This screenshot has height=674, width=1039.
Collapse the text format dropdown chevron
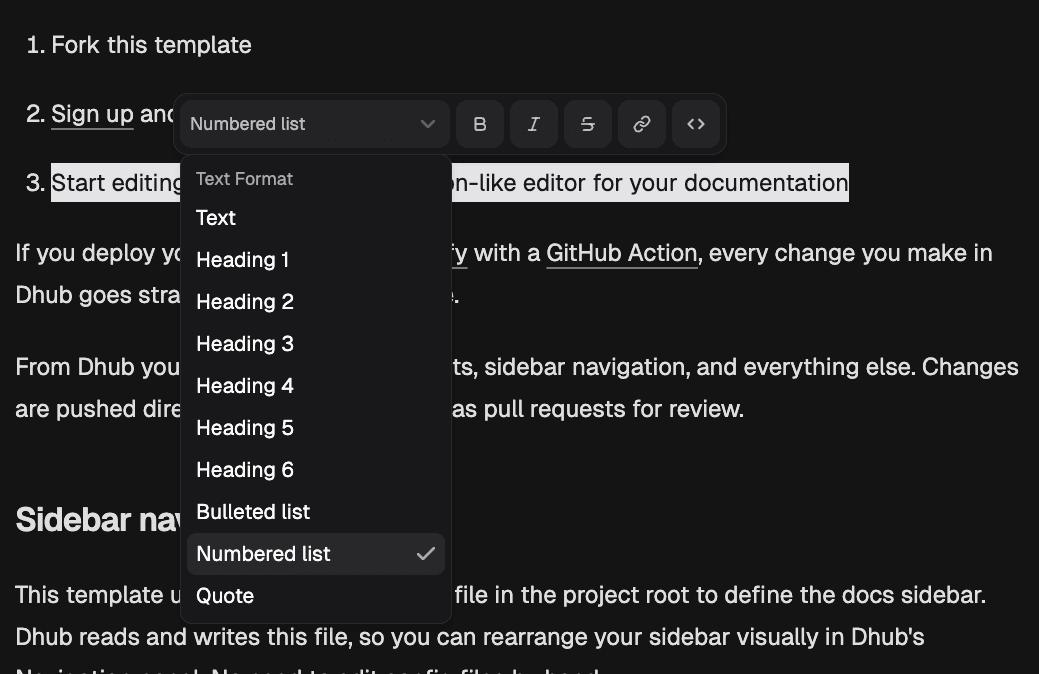427,123
